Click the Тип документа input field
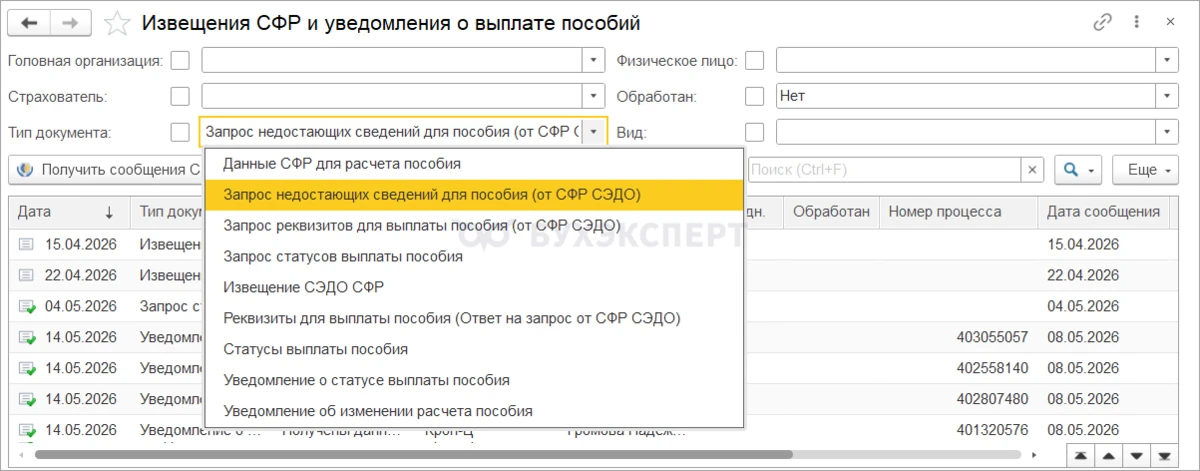This screenshot has width=1200, height=471. click(x=391, y=132)
